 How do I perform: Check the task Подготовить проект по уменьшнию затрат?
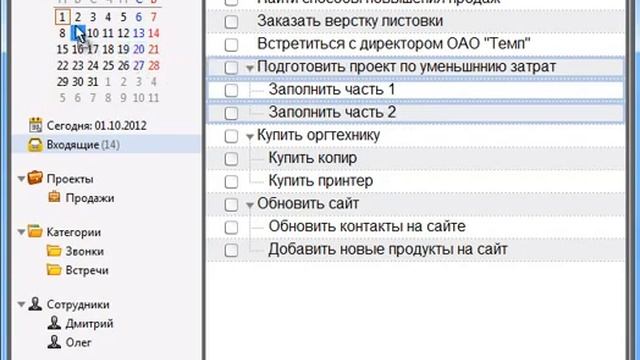tap(231, 67)
